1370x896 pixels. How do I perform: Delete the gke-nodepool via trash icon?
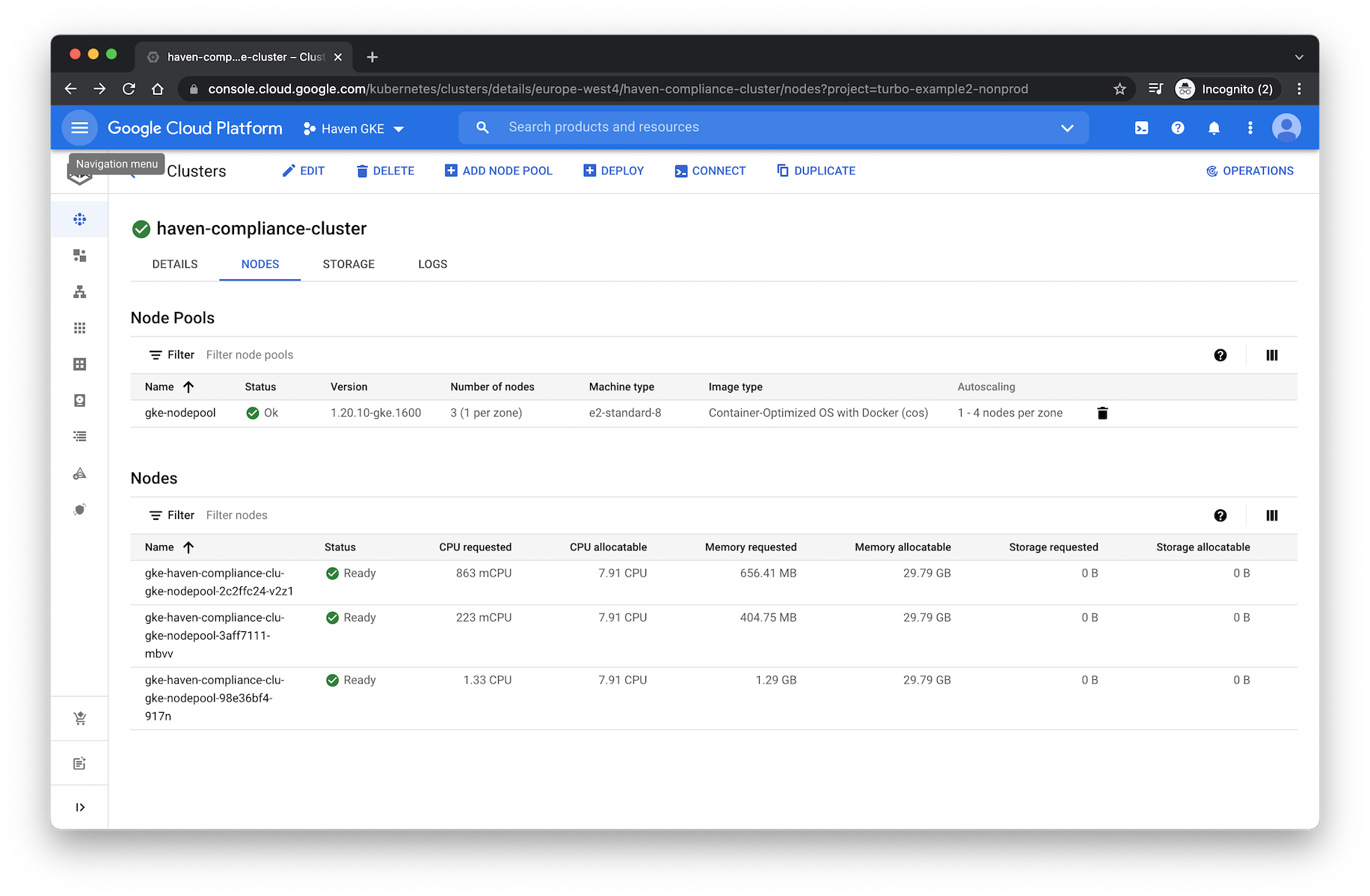1102,412
